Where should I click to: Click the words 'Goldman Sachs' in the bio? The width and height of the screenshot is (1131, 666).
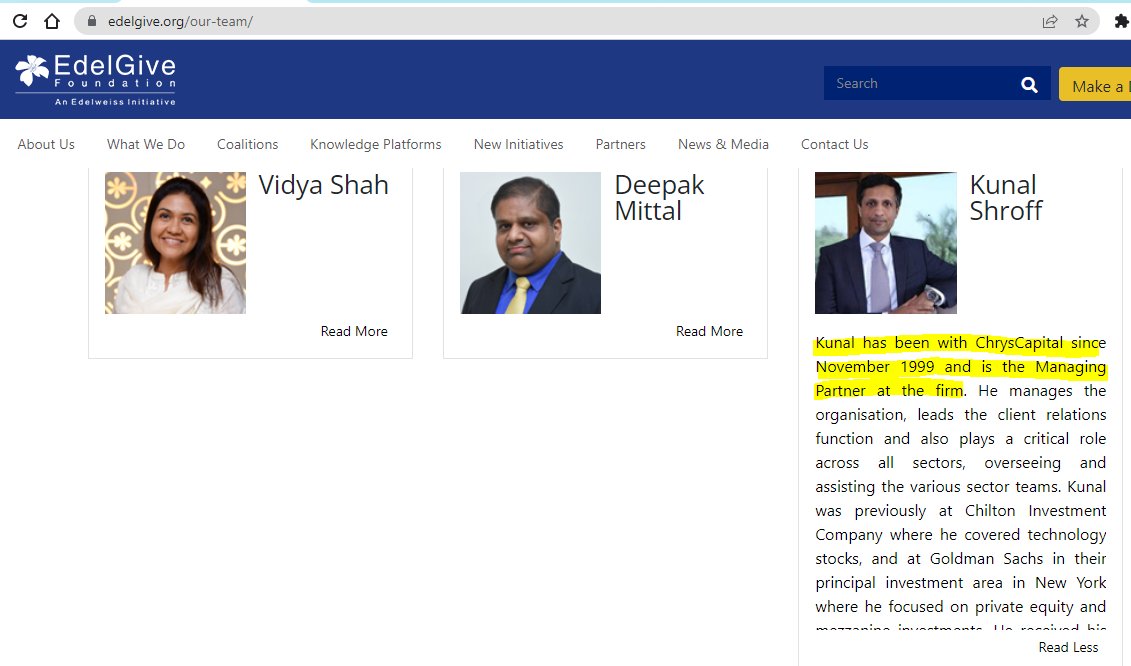click(x=986, y=558)
